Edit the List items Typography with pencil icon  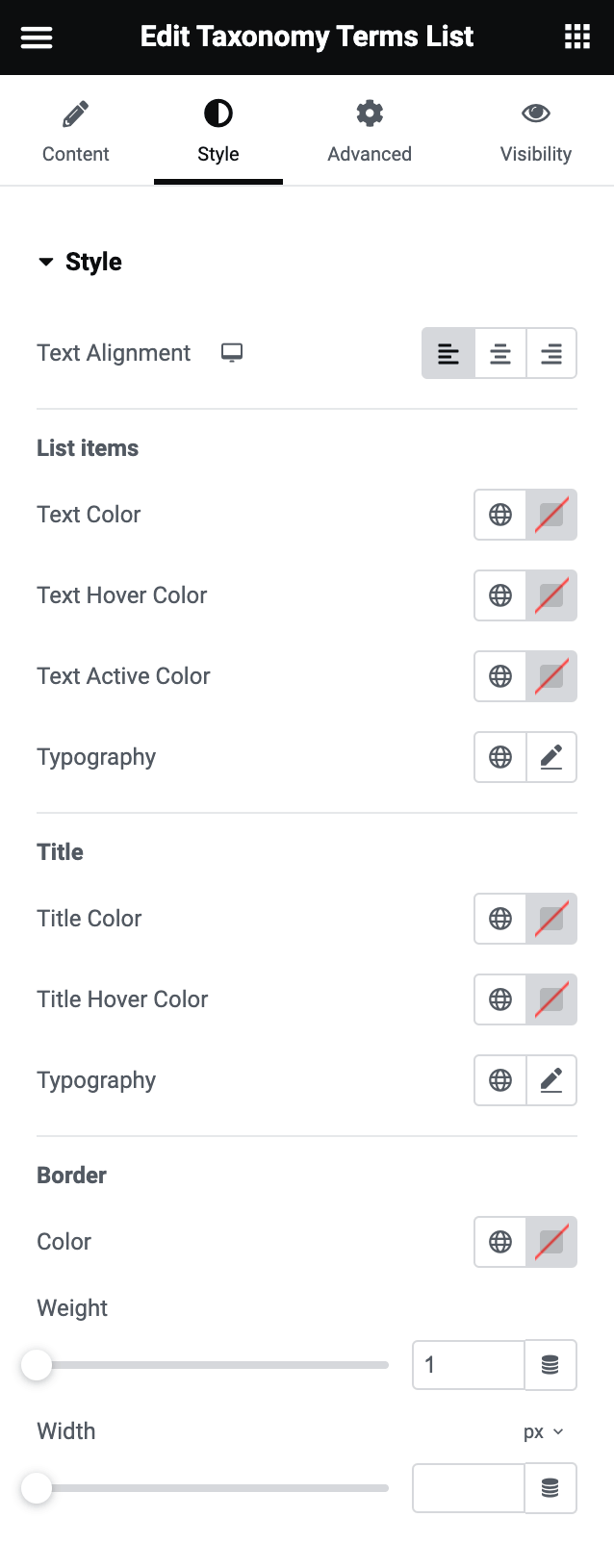click(x=551, y=757)
